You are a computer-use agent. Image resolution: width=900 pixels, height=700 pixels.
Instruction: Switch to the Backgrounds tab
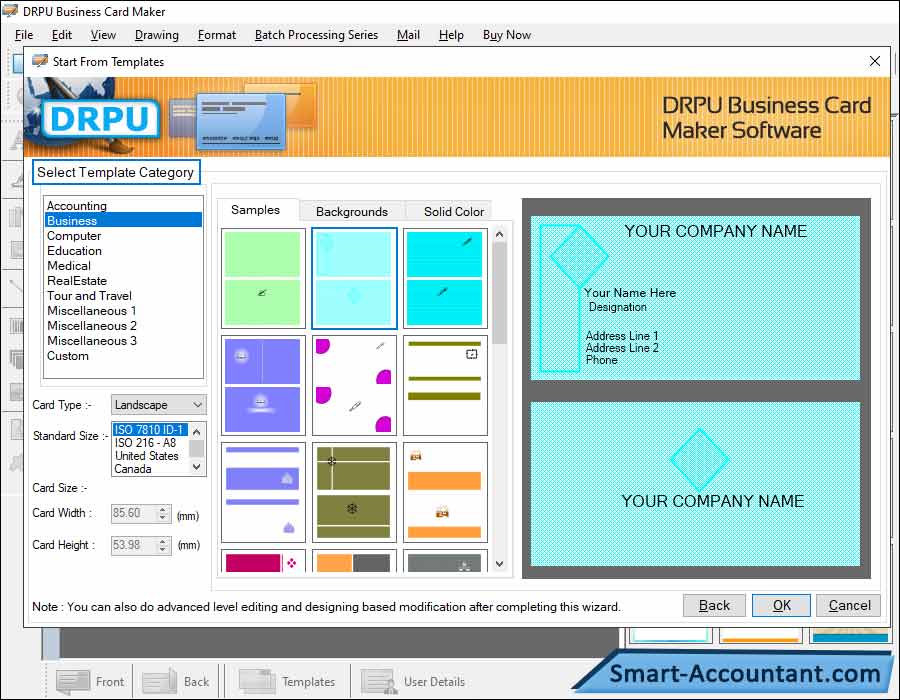coord(352,212)
